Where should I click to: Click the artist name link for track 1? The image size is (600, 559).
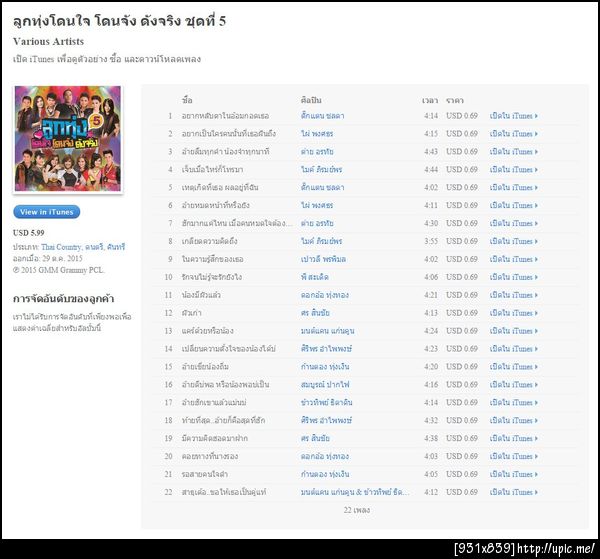322,116
